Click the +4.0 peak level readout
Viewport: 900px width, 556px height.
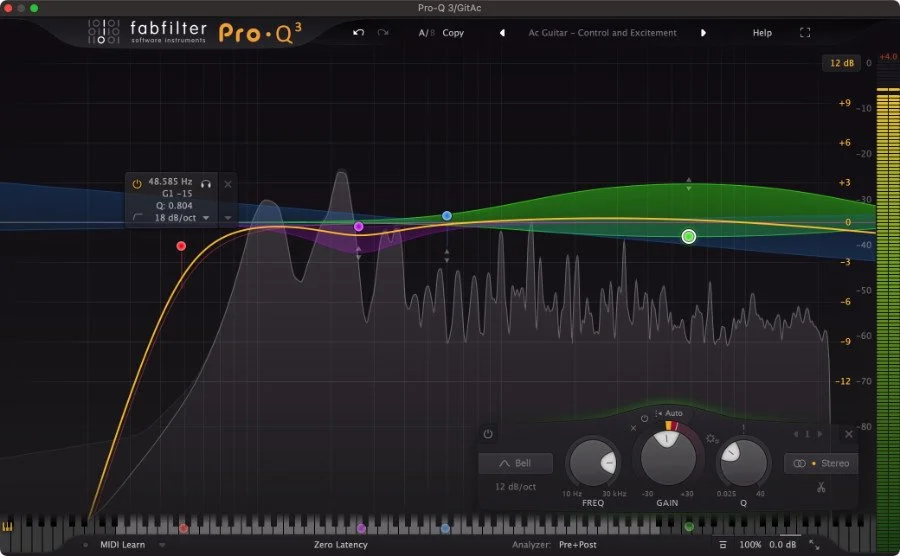coord(888,57)
